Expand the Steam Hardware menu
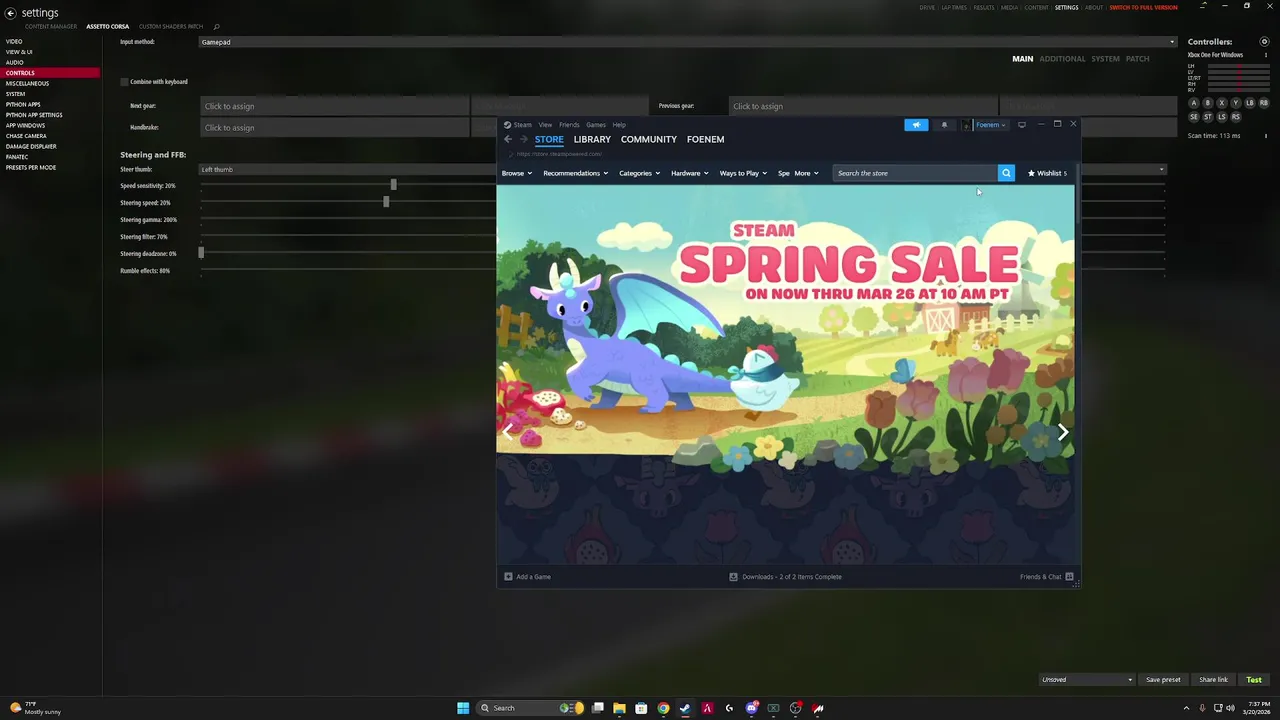 (x=689, y=173)
